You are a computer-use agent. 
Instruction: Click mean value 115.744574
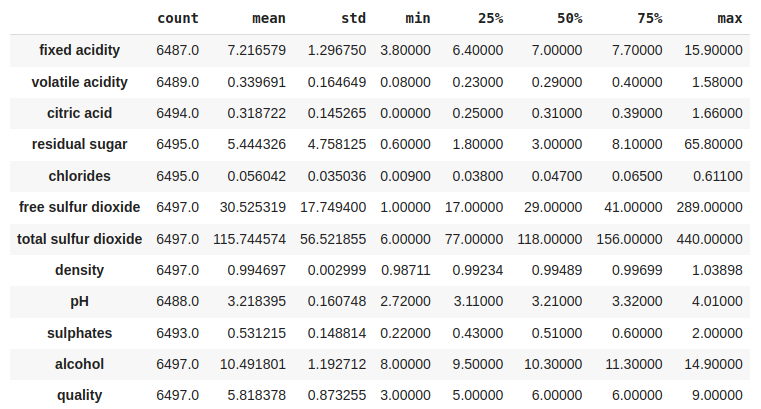tap(249, 239)
